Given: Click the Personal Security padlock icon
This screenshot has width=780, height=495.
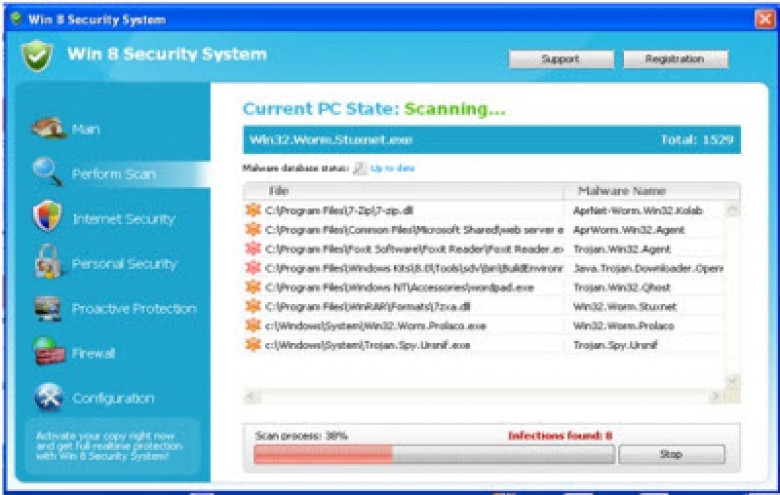Looking at the screenshot, I should point(48,261).
